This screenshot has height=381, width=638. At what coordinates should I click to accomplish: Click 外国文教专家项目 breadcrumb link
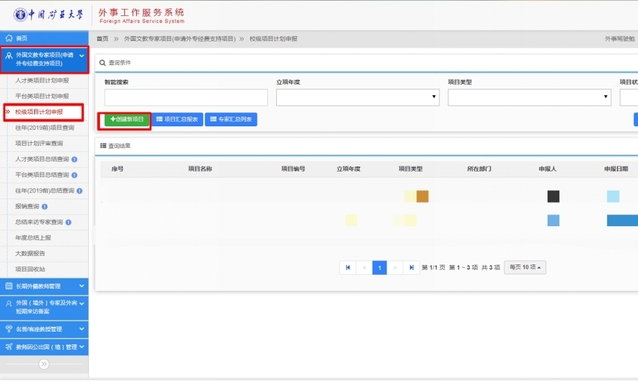pyautogui.click(x=180, y=39)
